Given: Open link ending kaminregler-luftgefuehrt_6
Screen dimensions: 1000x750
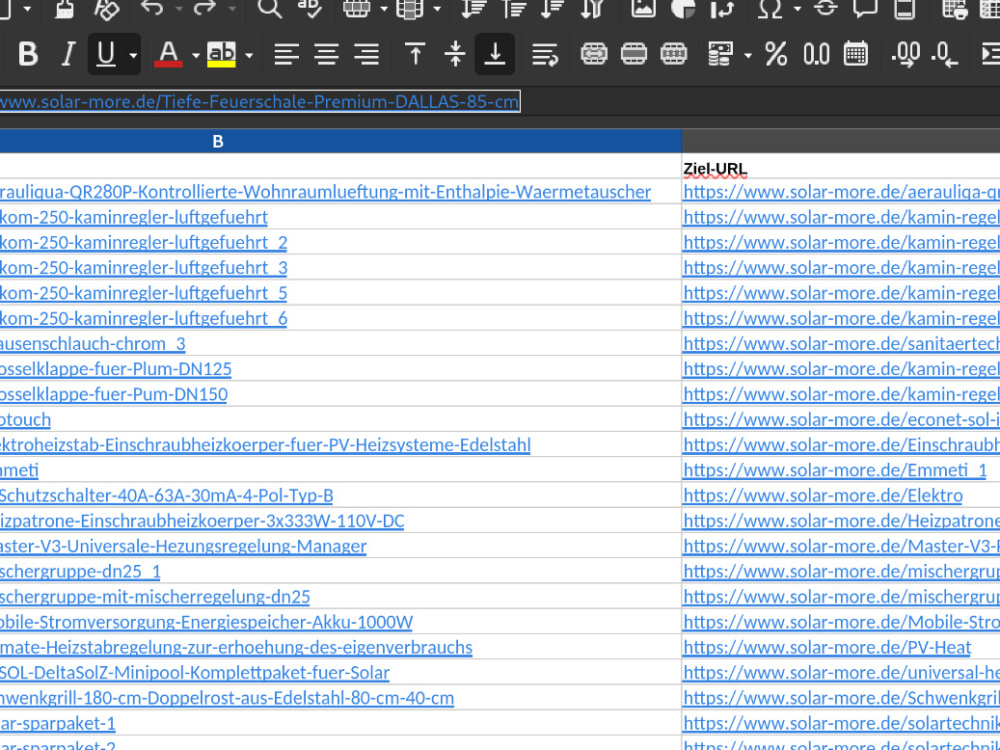Looking at the screenshot, I should 143,318.
